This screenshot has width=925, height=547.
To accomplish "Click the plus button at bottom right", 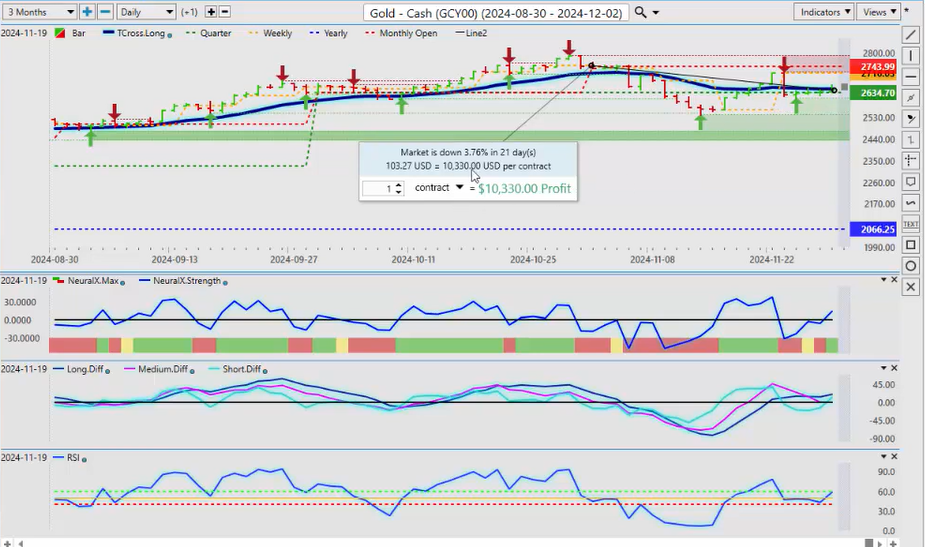I will point(894,543).
